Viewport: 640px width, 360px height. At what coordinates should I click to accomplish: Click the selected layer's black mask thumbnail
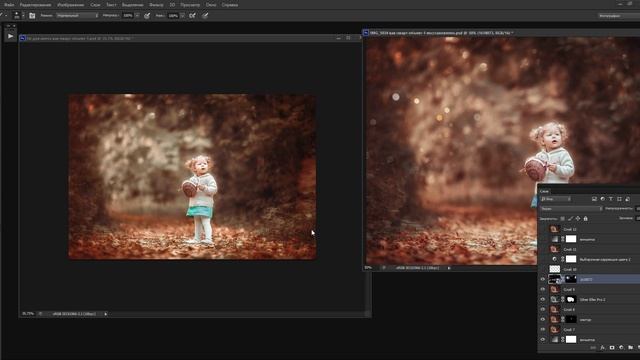(x=571, y=279)
